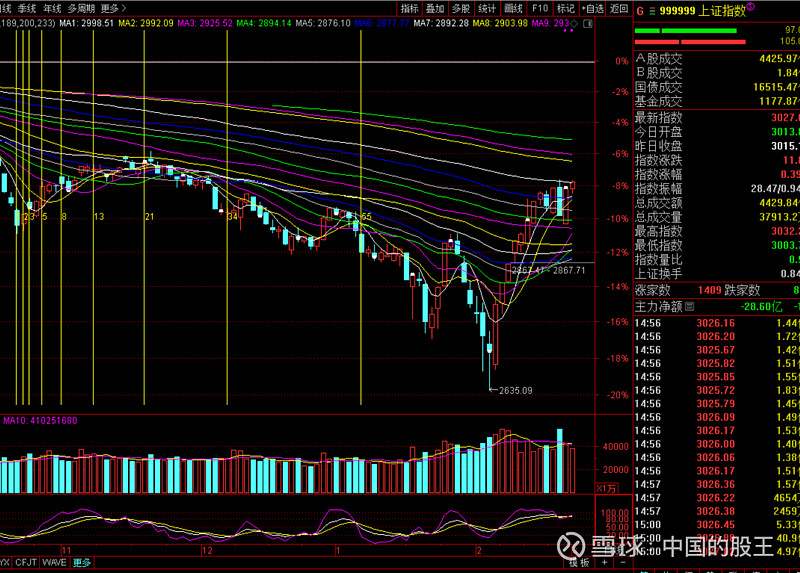The image size is (800, 573).
Task: Select the WAVE indicator tab
Action: tap(54, 562)
